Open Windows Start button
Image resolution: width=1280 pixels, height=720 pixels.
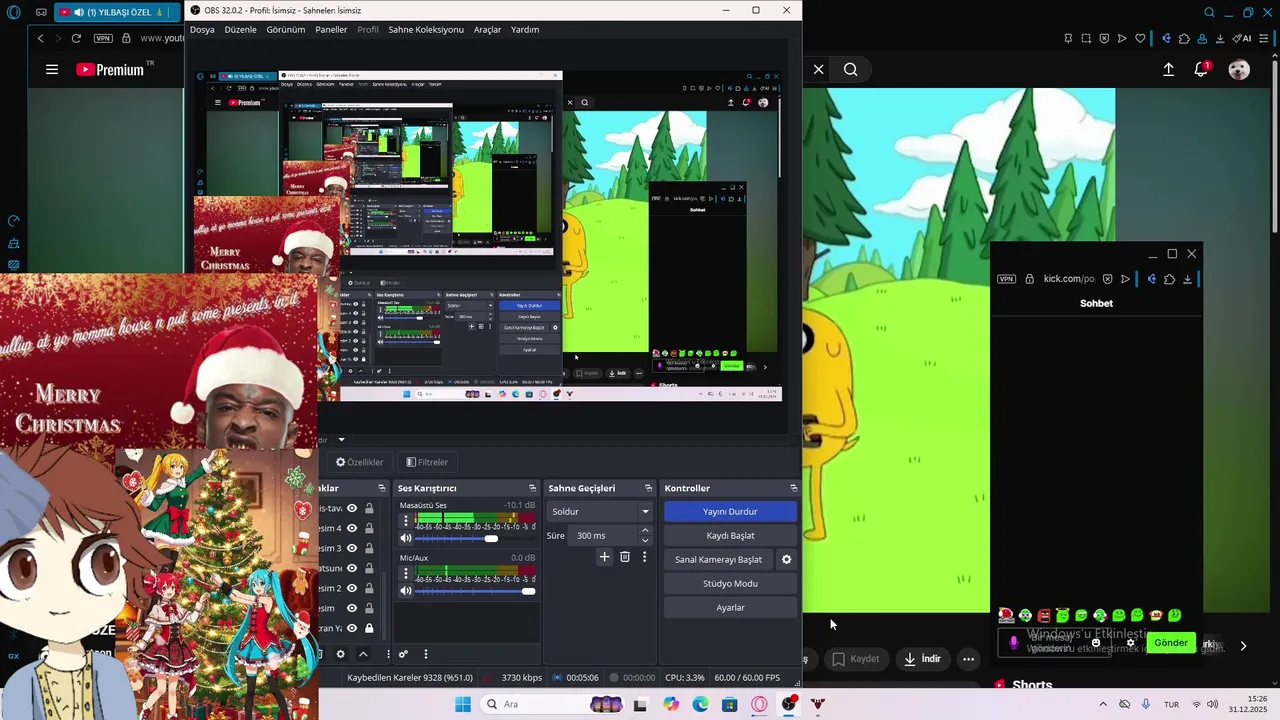coord(462,704)
